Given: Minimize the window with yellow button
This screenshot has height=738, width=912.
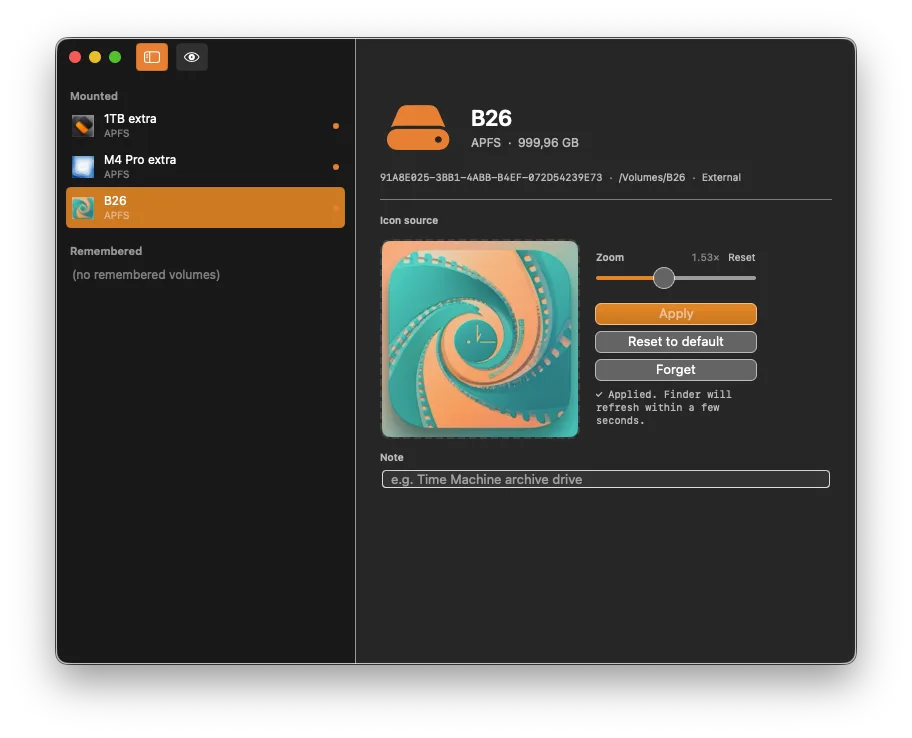Looking at the screenshot, I should click(x=95, y=57).
